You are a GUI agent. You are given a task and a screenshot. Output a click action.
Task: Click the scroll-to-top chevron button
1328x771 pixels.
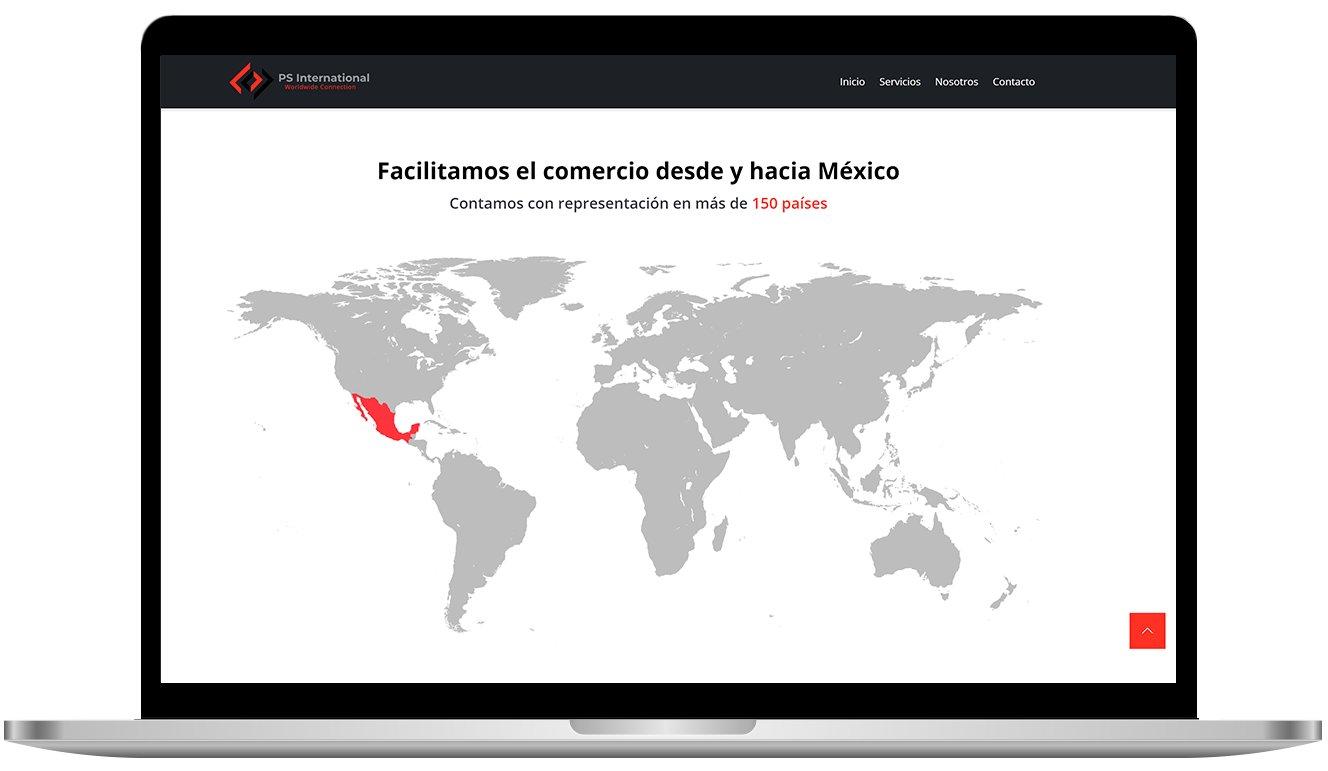[1147, 631]
